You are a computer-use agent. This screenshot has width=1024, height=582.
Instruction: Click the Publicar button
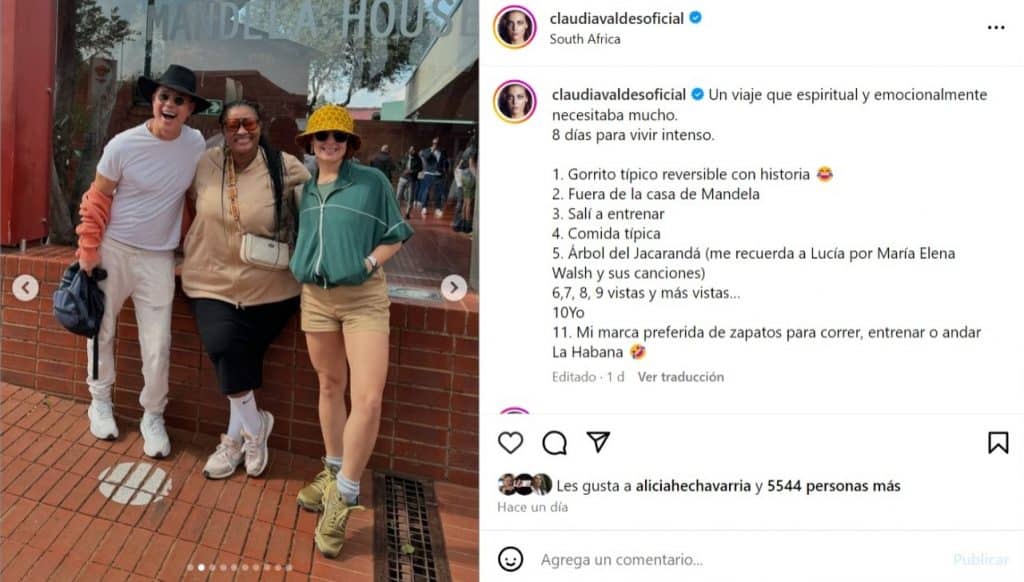(x=981, y=560)
